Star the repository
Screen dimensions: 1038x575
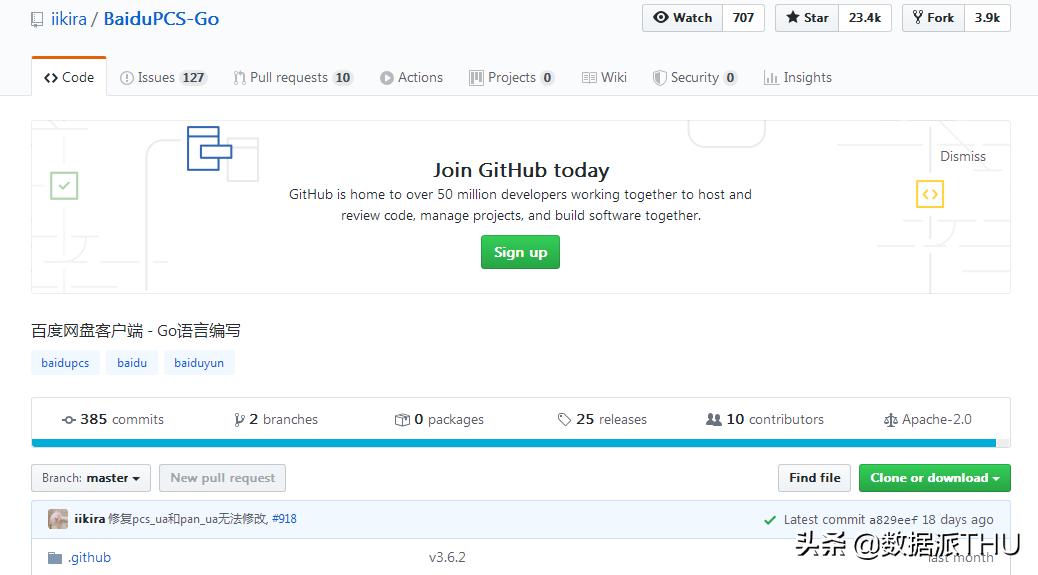click(807, 18)
